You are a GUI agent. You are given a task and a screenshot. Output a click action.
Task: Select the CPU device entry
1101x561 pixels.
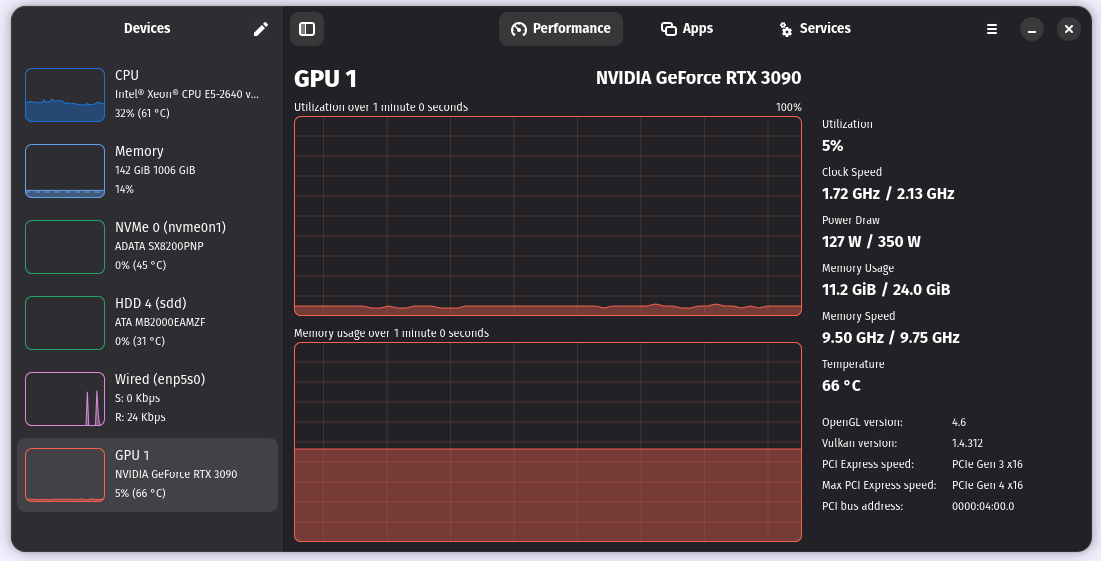click(147, 95)
